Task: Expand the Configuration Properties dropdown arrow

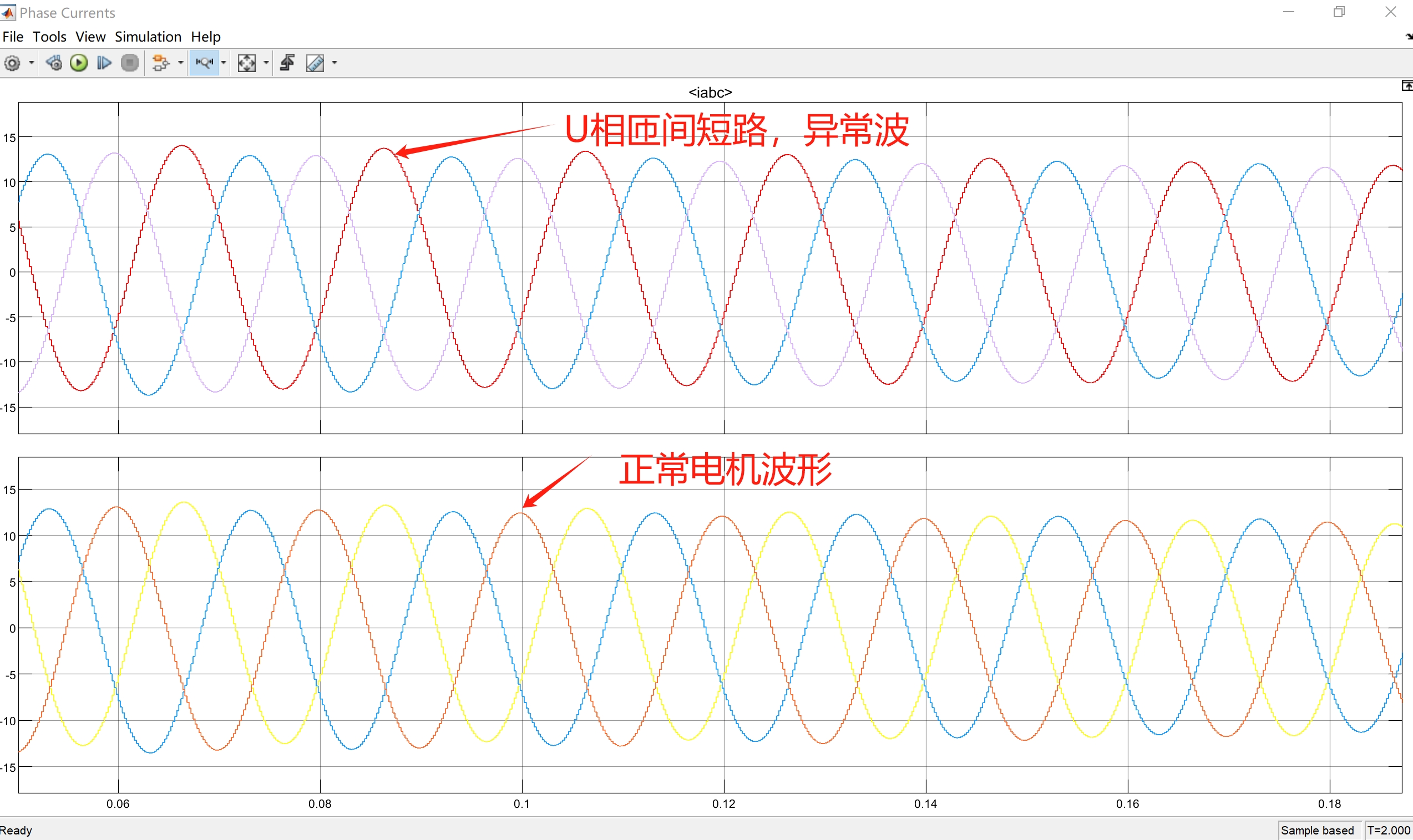Action: coord(31,63)
